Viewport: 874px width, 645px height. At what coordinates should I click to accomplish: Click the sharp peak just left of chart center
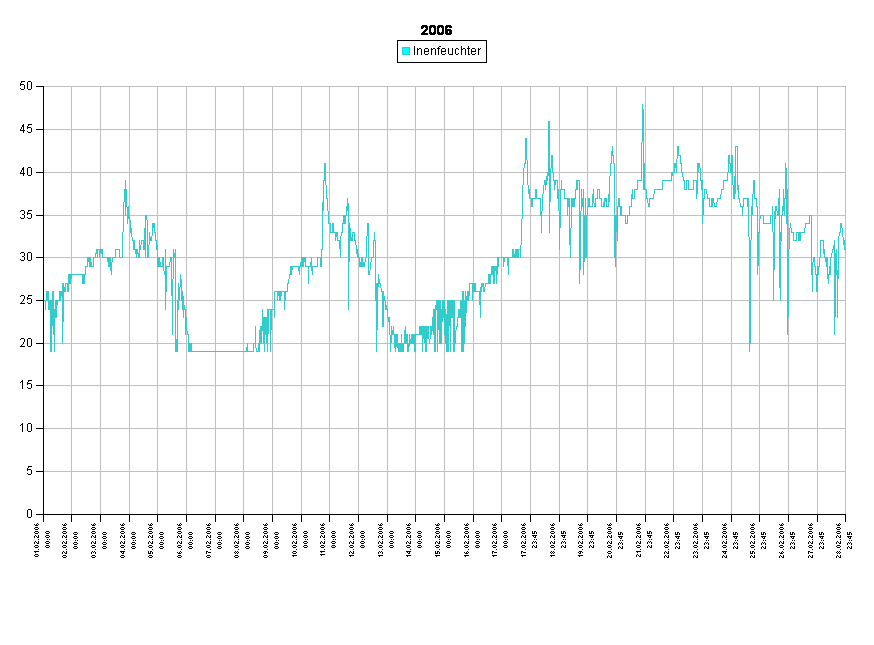coord(324,165)
